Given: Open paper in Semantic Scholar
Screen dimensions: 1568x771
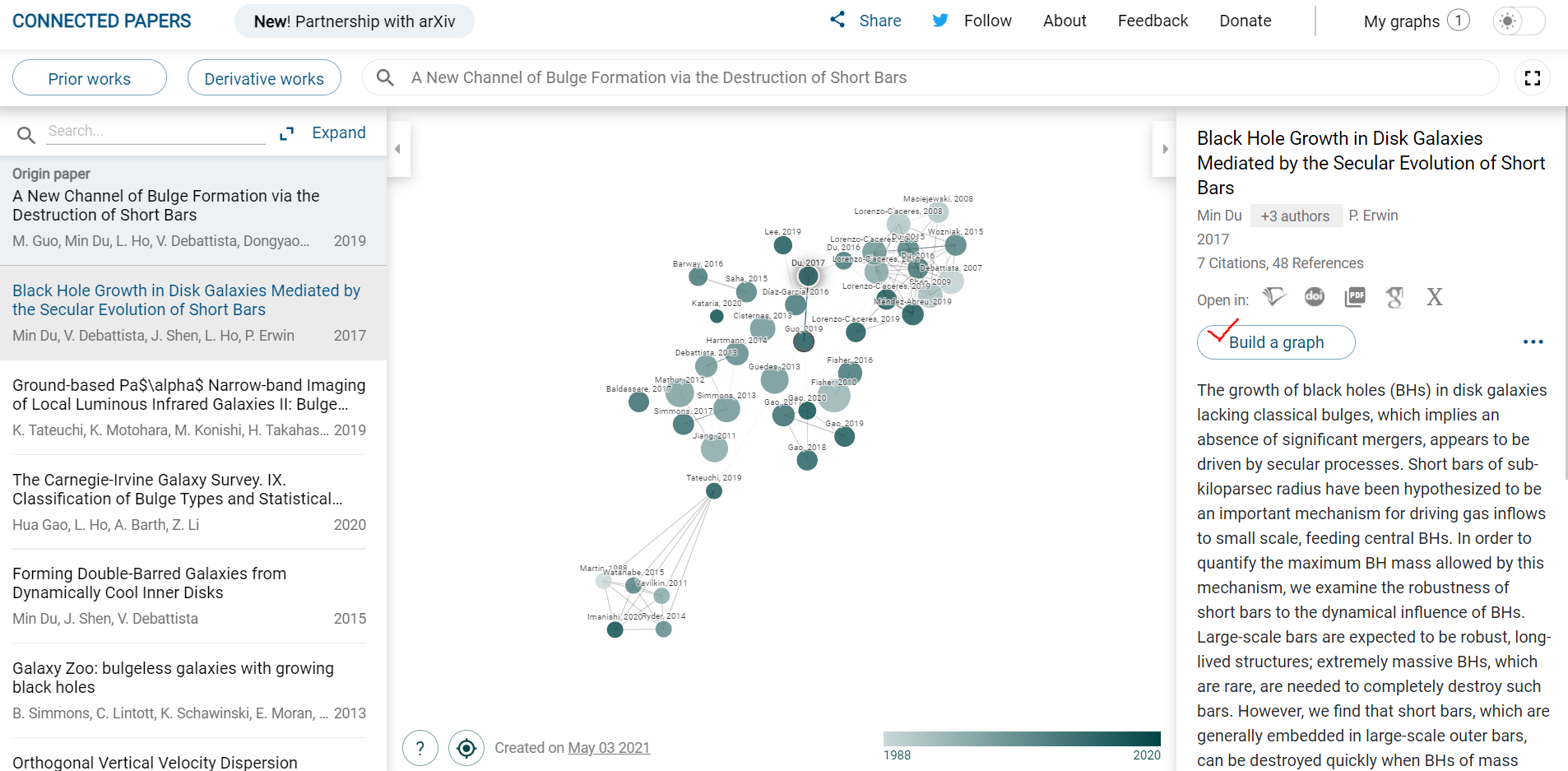Looking at the screenshot, I should (1274, 297).
